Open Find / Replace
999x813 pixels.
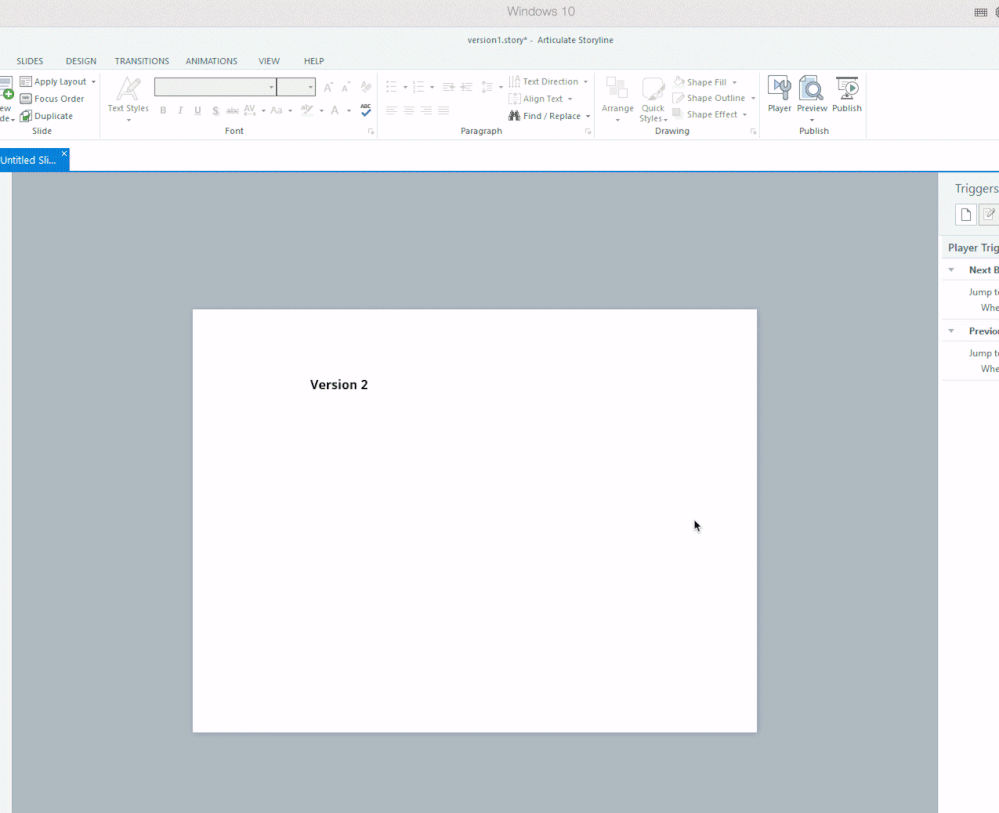click(550, 116)
